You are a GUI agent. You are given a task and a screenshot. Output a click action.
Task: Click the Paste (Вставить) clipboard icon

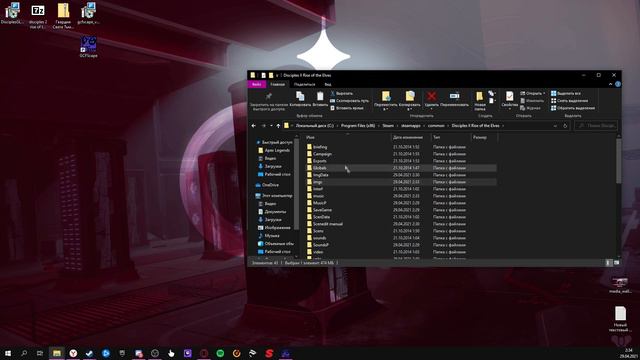click(x=320, y=96)
